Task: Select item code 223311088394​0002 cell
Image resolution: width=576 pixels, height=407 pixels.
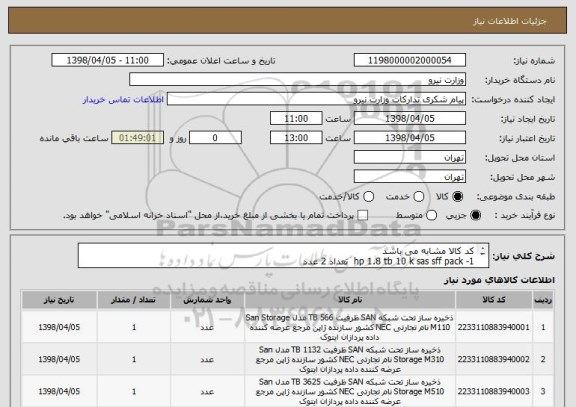Action: pyautogui.click(x=494, y=359)
